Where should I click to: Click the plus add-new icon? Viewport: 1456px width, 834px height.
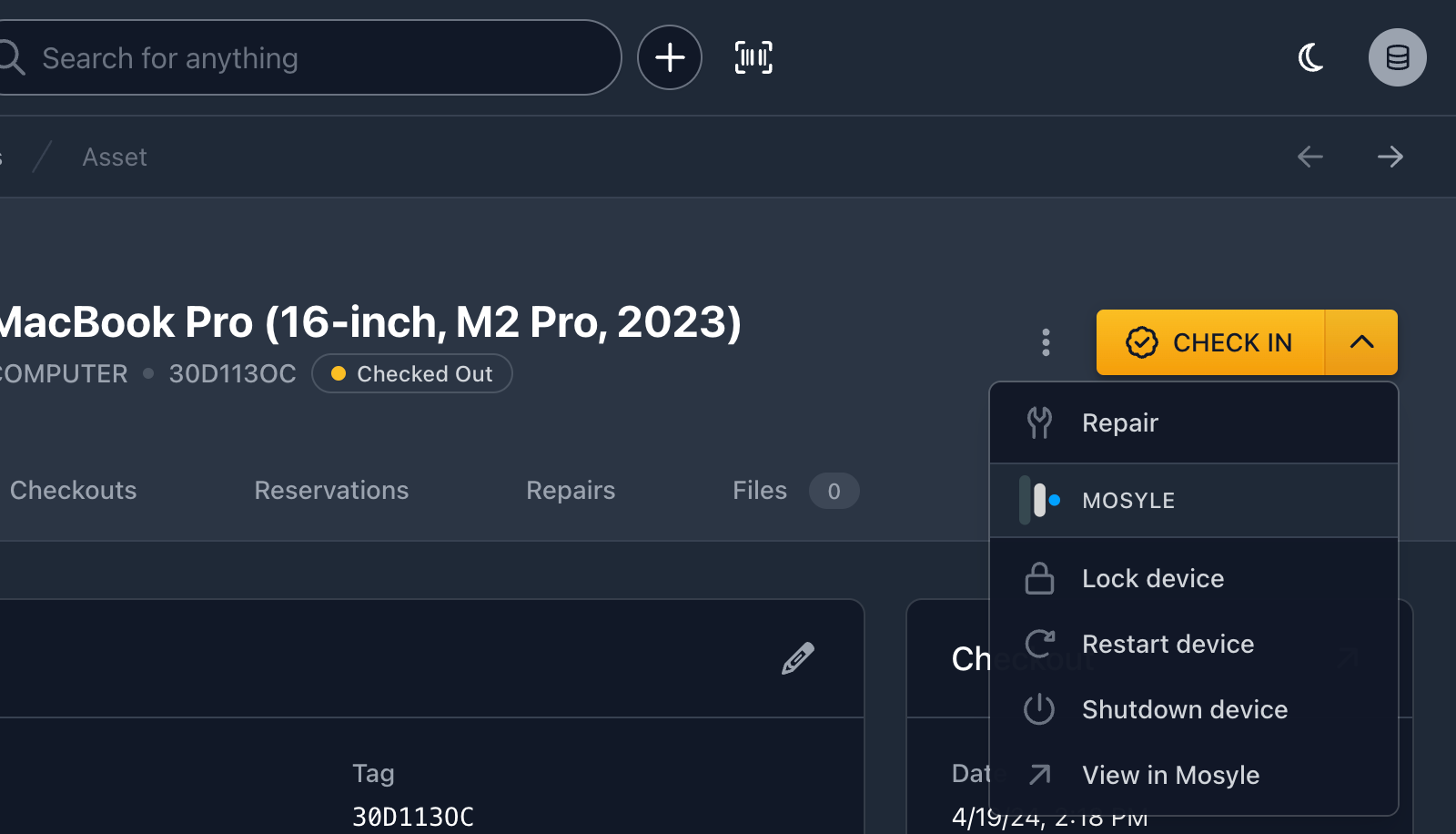670,57
